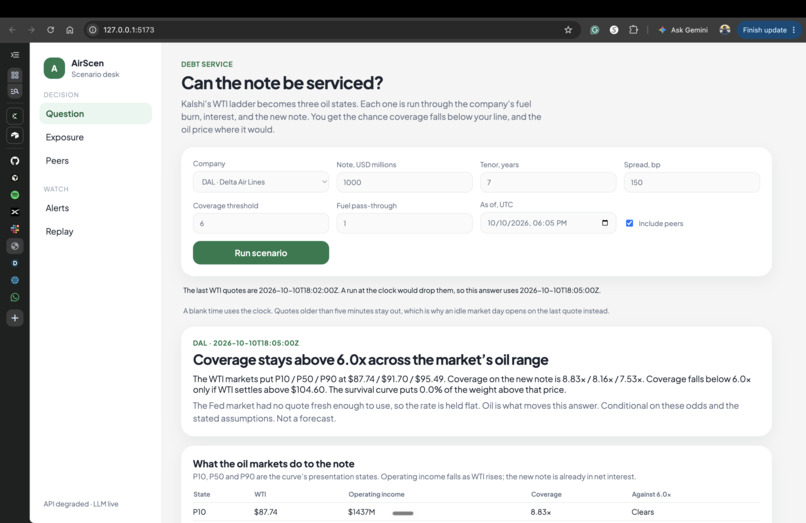Click the calendar icon in the As of field
Image resolution: width=806 pixels, height=523 pixels.
(x=604, y=223)
